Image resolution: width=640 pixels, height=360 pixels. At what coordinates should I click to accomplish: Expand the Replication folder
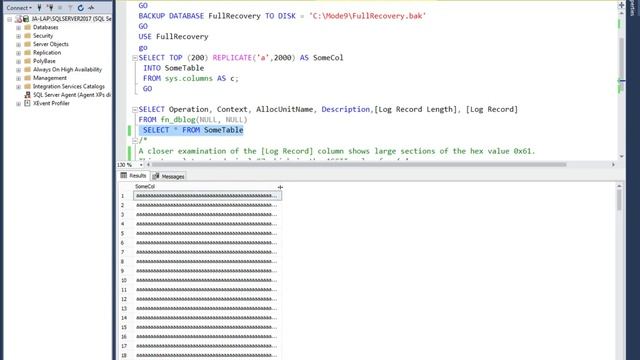(x=18, y=53)
